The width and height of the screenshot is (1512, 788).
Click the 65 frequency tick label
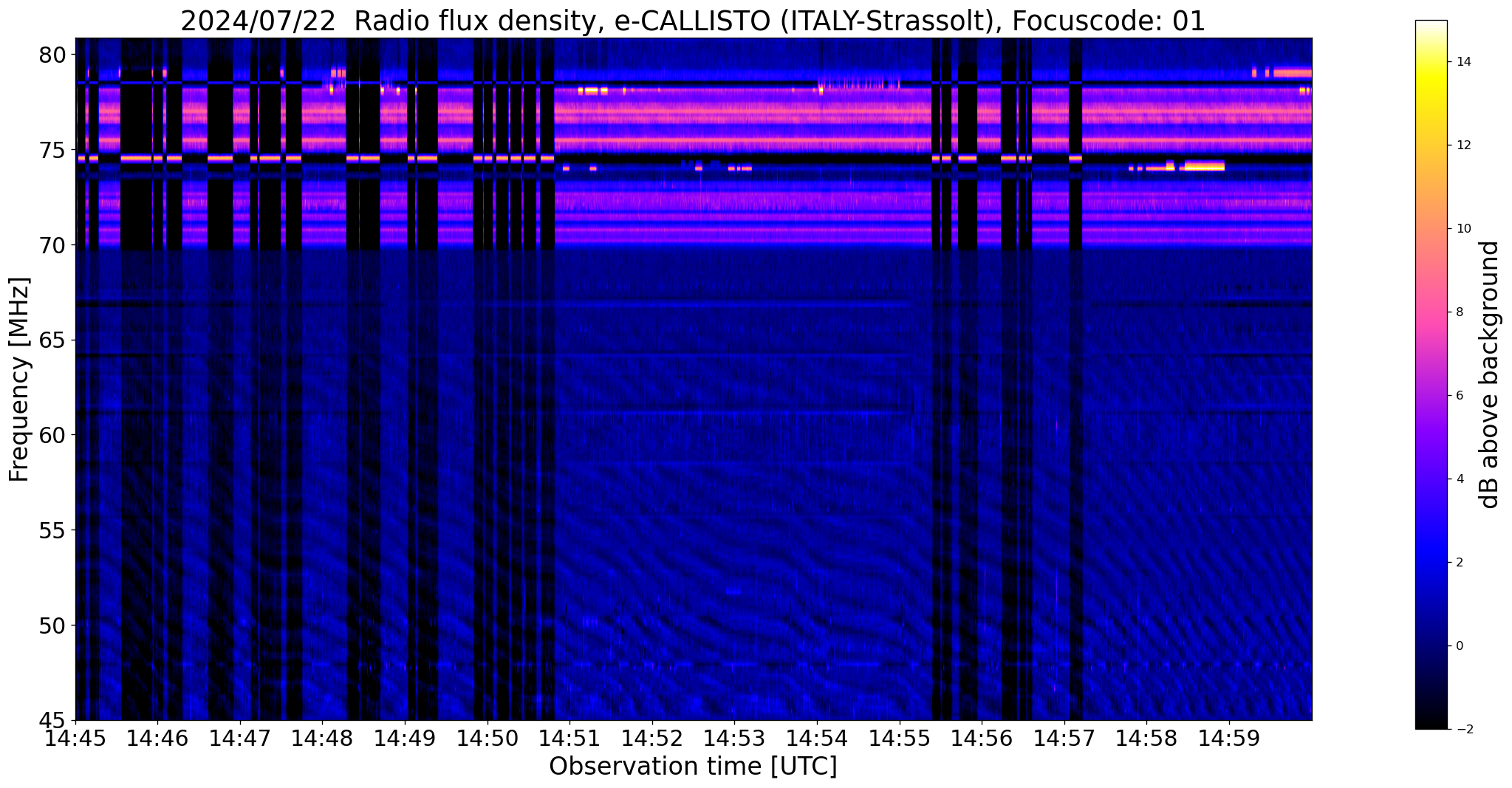pyautogui.click(x=52, y=340)
